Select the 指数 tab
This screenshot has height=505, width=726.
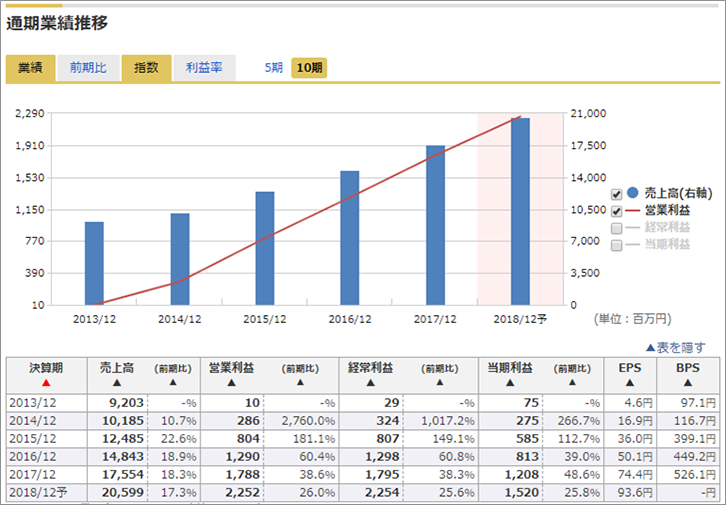tap(146, 68)
